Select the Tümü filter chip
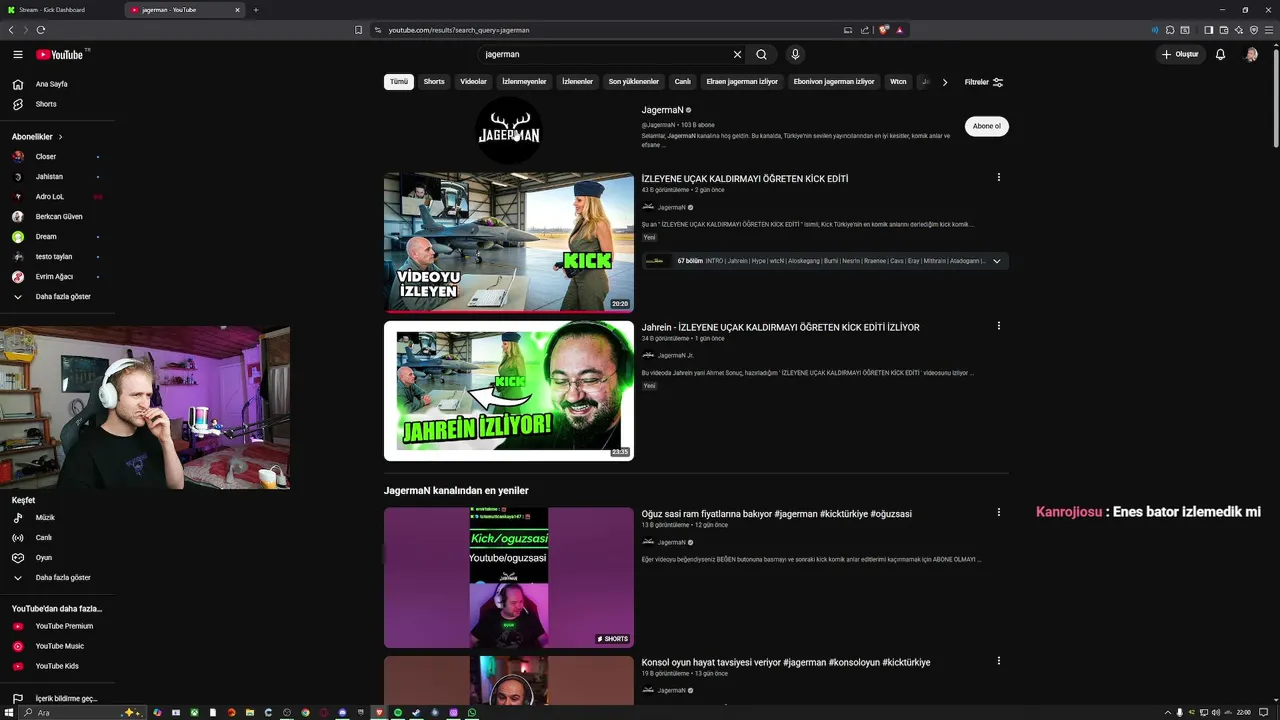This screenshot has height=720, width=1280. (x=399, y=82)
